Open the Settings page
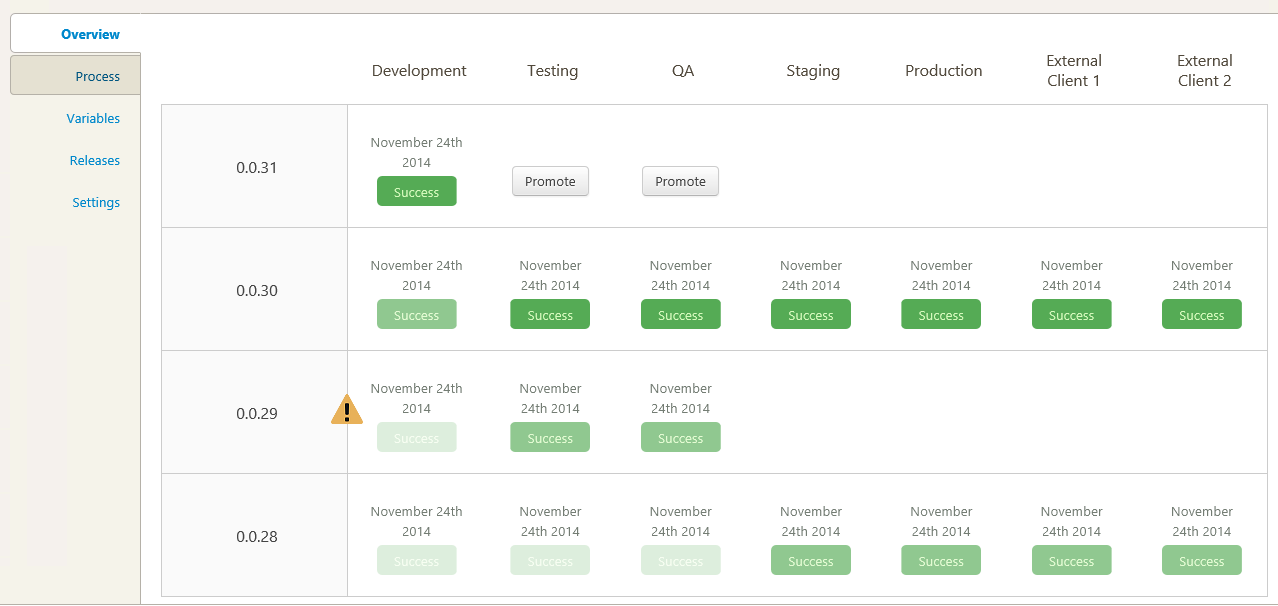The height and width of the screenshot is (606, 1278). [x=96, y=202]
